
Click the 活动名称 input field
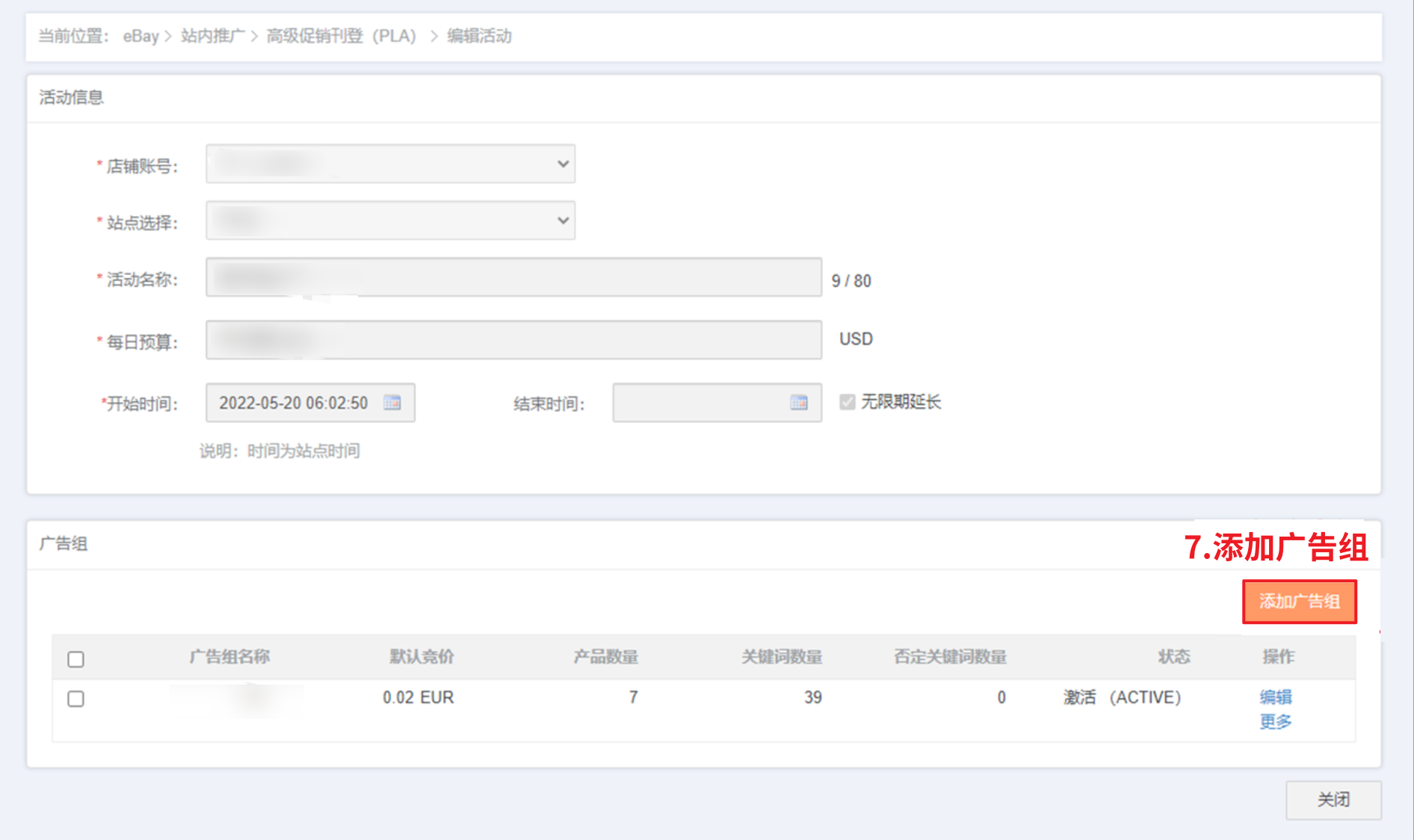513,277
